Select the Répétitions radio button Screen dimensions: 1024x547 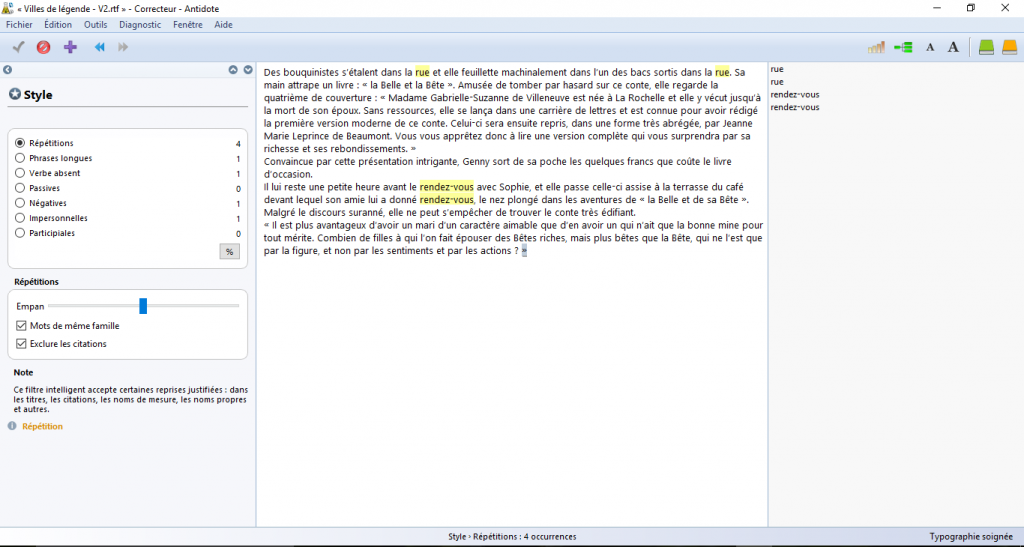(20, 143)
